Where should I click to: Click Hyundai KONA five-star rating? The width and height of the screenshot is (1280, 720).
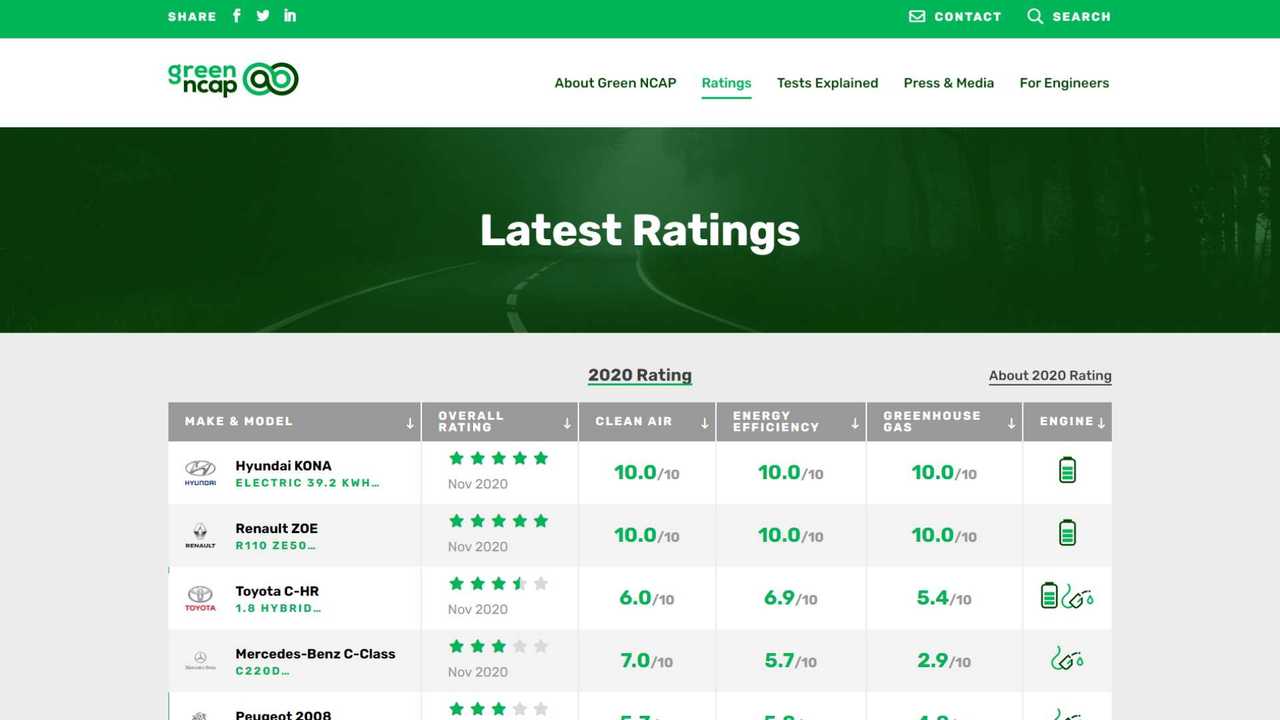499,458
